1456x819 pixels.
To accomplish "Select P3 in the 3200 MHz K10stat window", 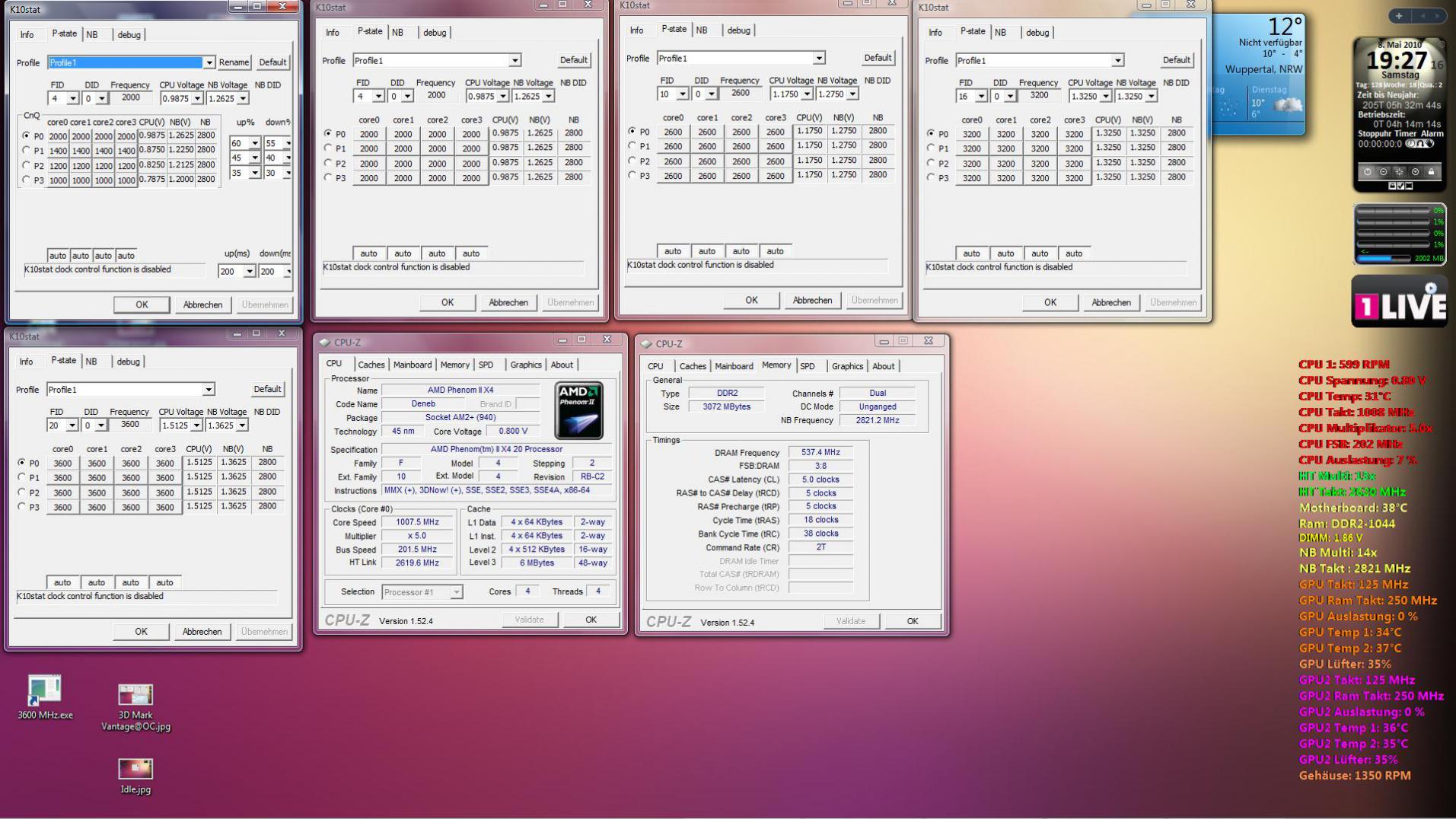I will click(931, 177).
